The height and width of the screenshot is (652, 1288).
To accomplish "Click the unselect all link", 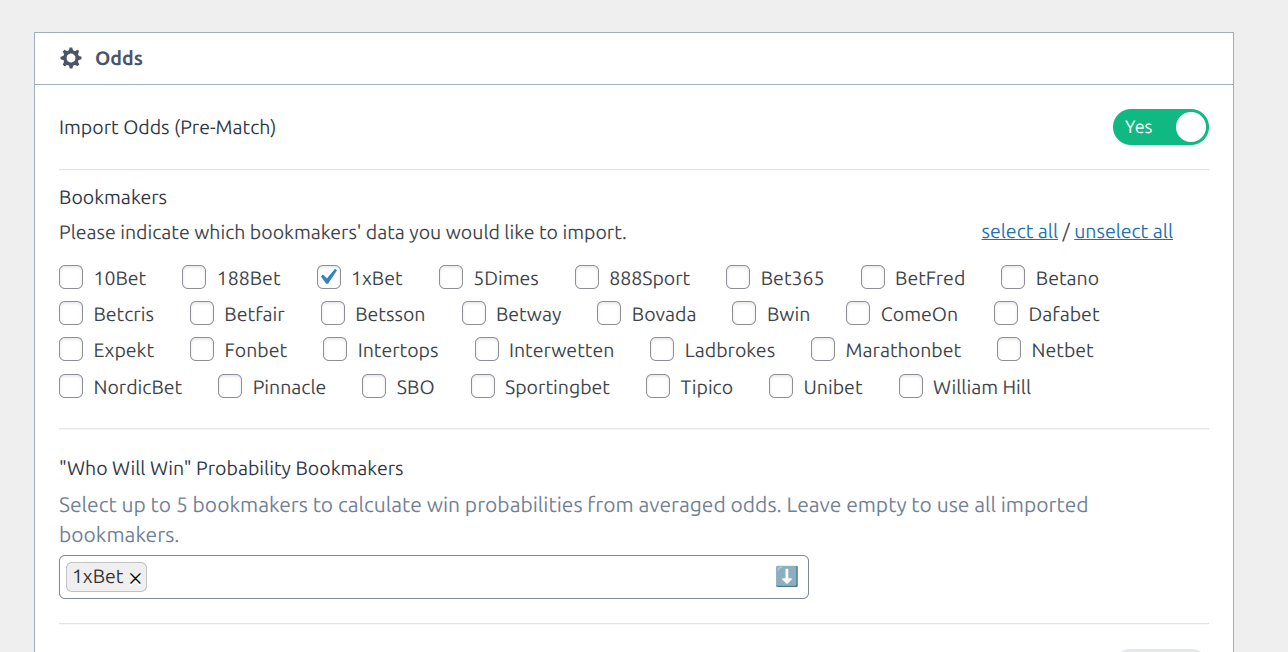I will [x=1123, y=231].
